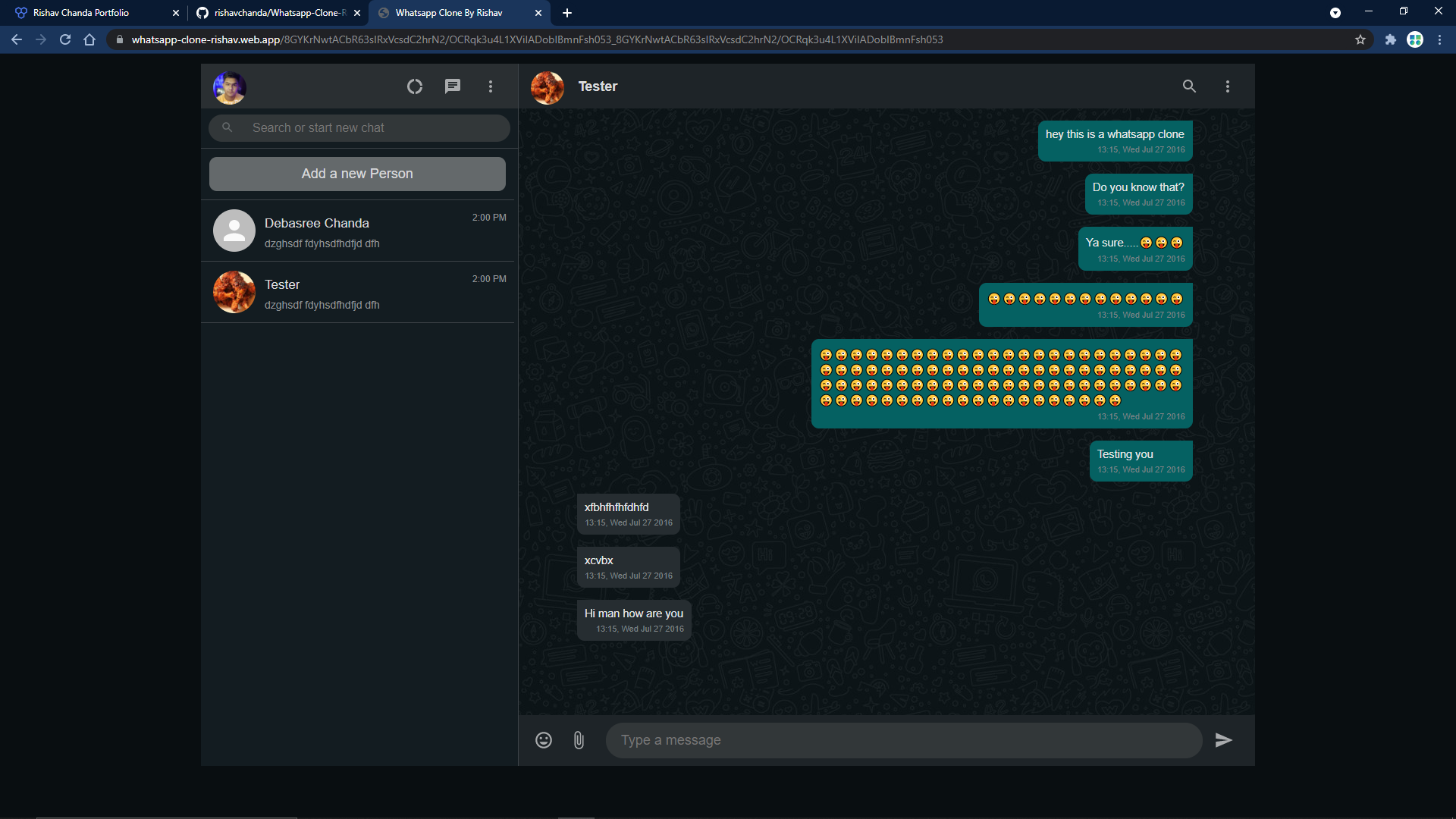
Task: Bookmark this page with star icon
Action: [x=1360, y=39]
